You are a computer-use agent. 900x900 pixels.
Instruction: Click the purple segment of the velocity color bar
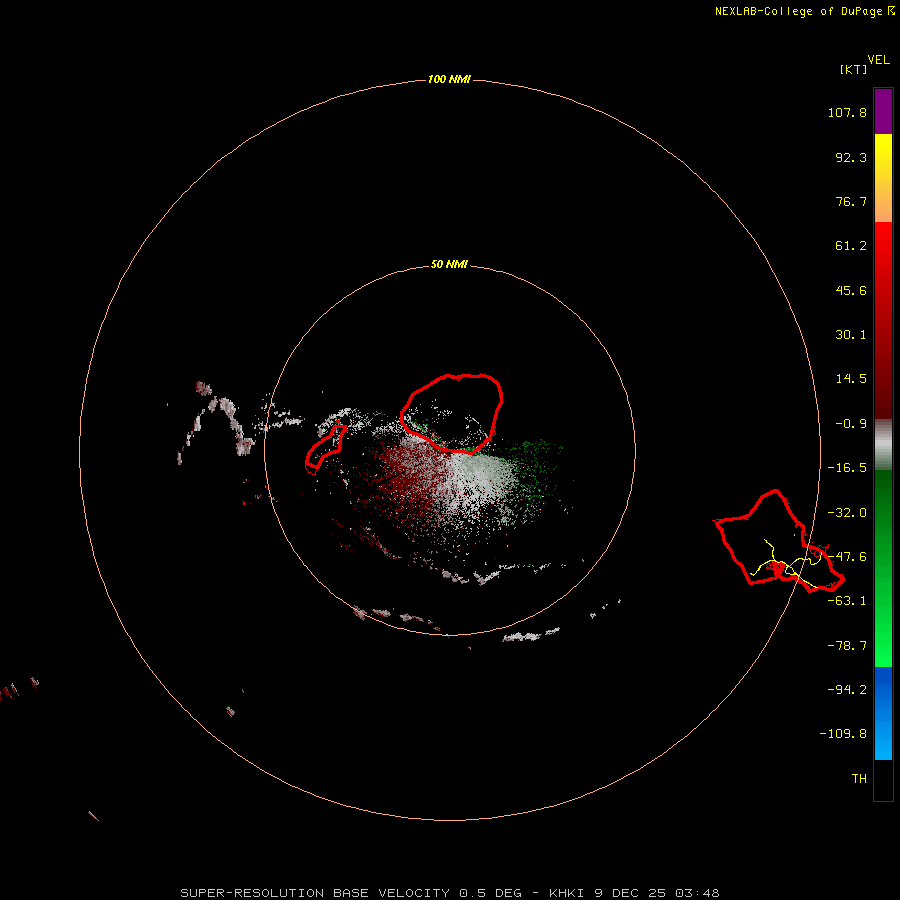pyautogui.click(x=883, y=111)
